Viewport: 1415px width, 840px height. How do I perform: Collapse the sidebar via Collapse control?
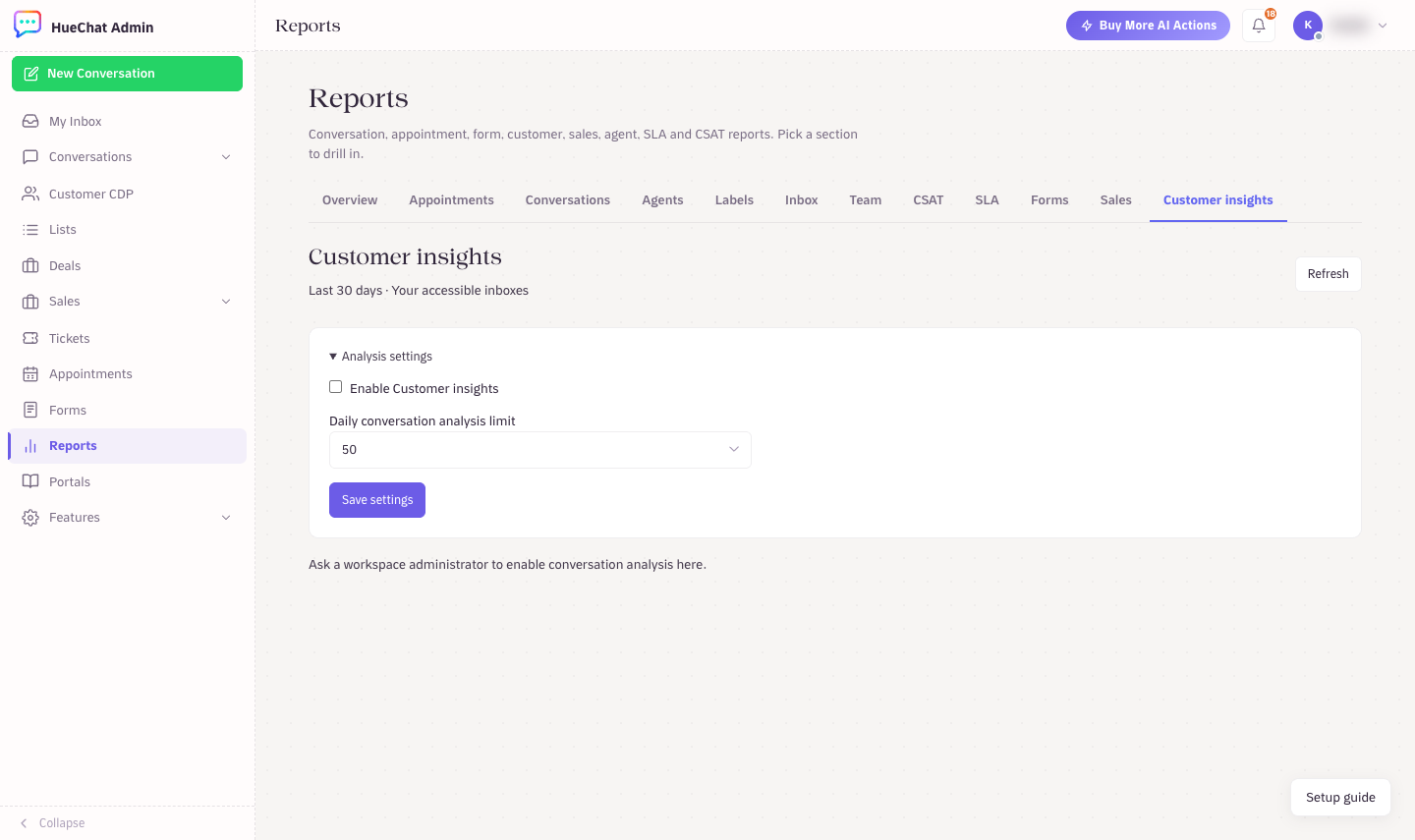pos(53,823)
